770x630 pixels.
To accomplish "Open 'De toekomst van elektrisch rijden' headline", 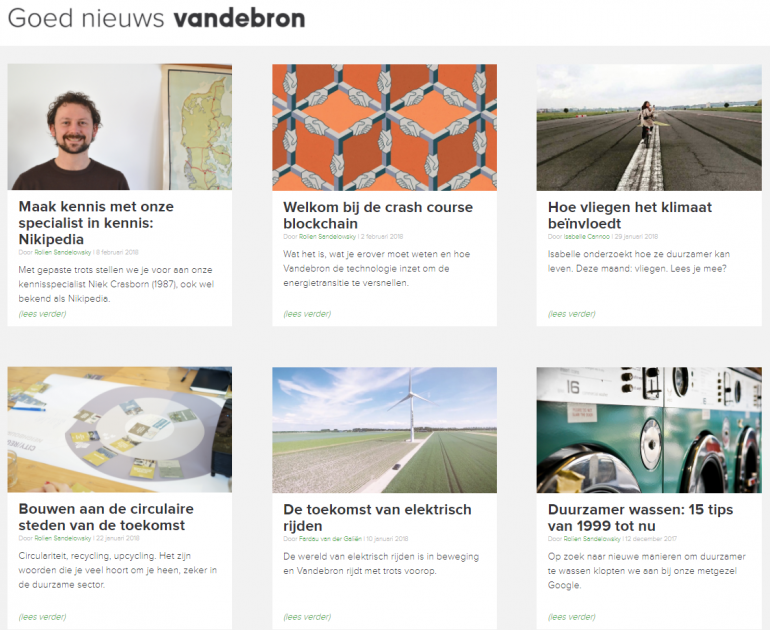I will pos(377,518).
